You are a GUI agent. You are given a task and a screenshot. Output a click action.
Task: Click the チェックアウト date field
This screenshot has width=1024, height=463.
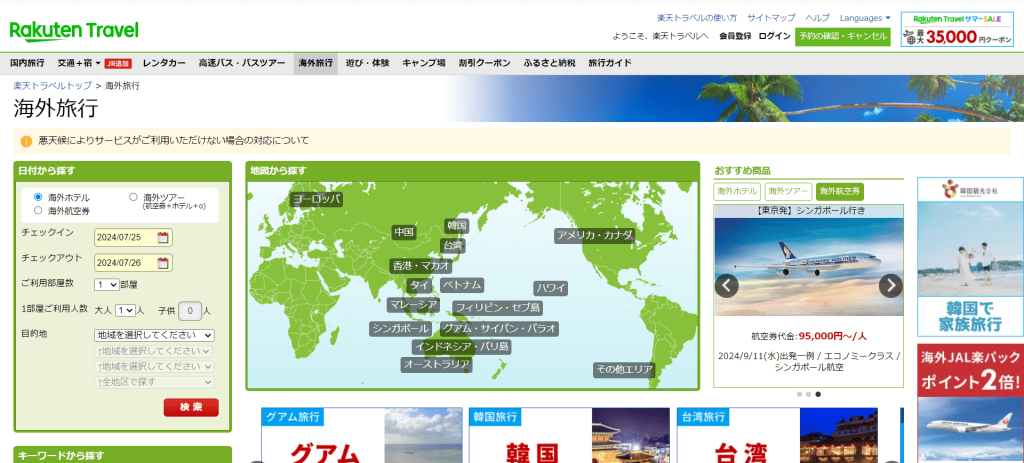(133, 263)
